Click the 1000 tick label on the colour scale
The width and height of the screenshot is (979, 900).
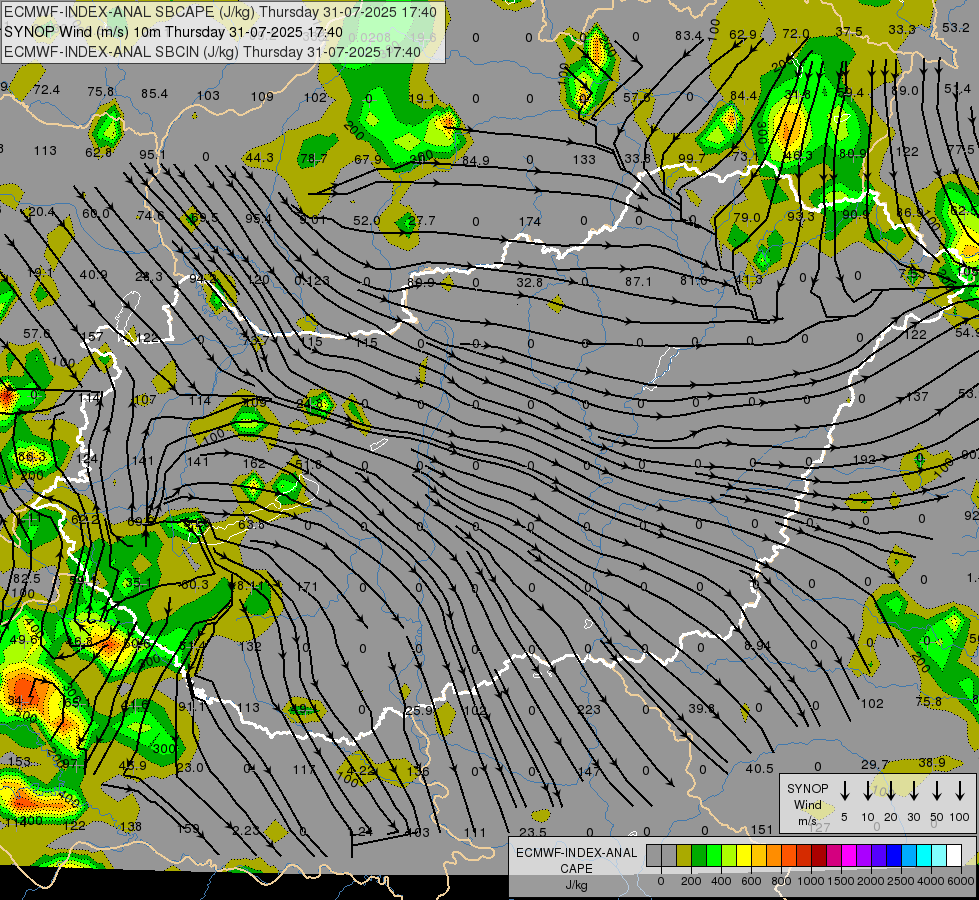(811, 881)
